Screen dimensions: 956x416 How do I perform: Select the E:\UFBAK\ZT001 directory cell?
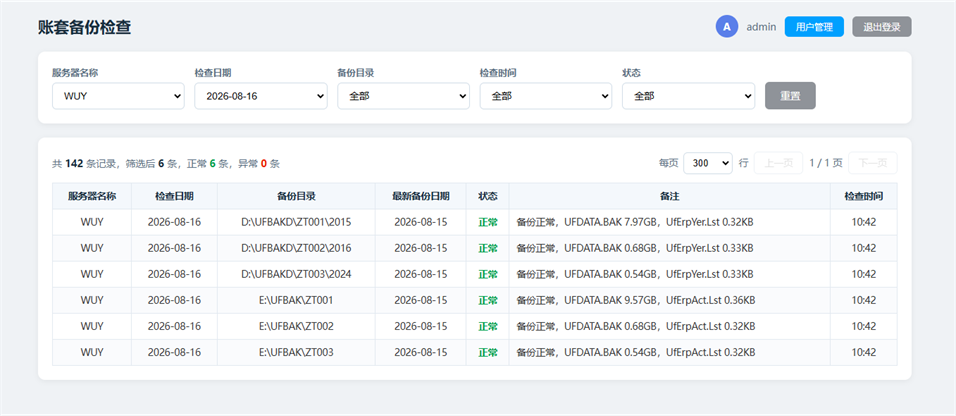296,300
